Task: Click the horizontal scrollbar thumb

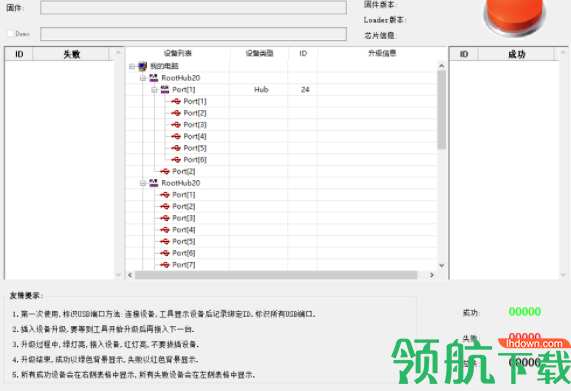Action: 276,275
